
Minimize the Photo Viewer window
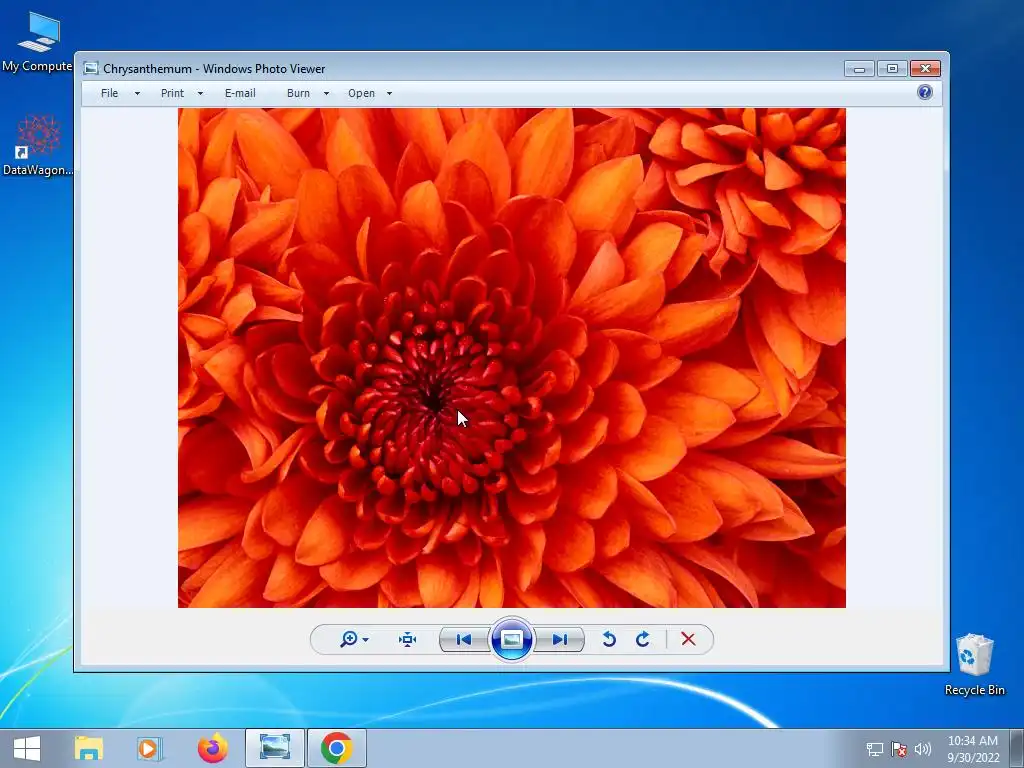(859, 69)
